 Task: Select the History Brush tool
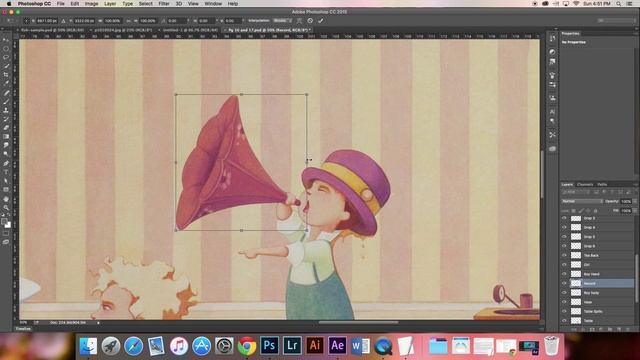(x=6, y=119)
